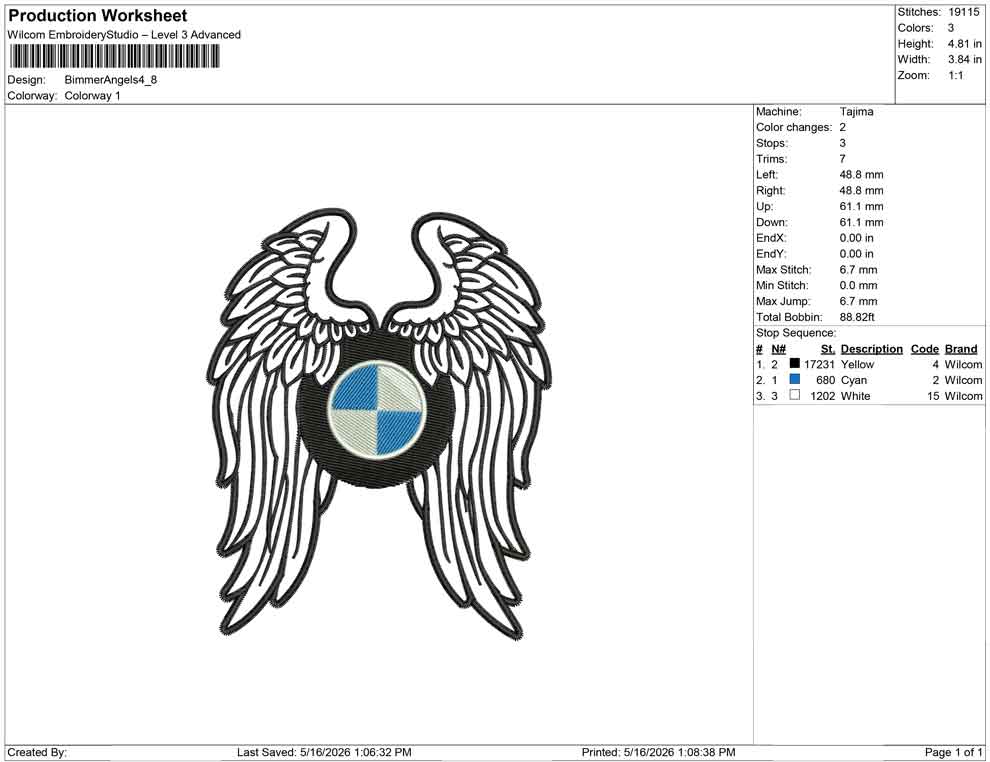
Task: Click the cyan color swatch in stop sequence
Action: [794, 379]
